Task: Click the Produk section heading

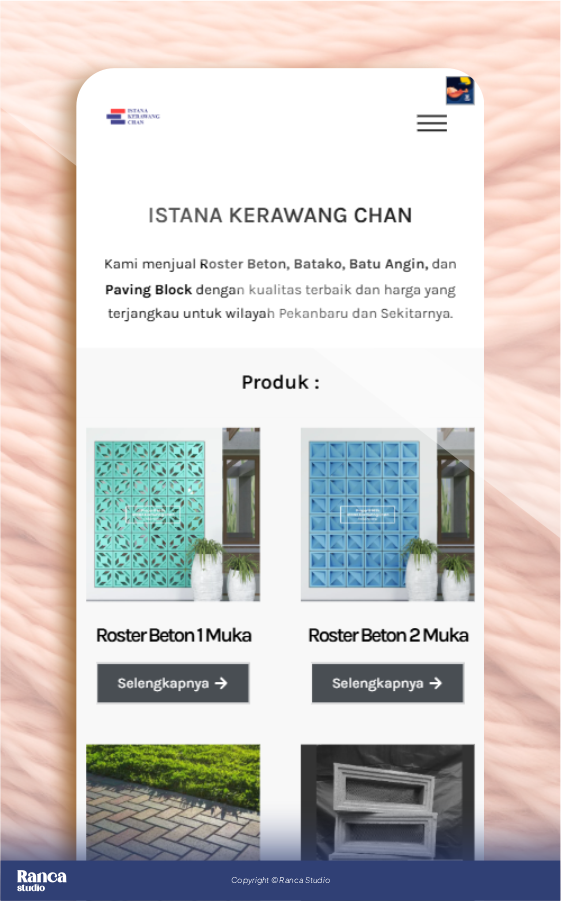Action: [x=280, y=382]
